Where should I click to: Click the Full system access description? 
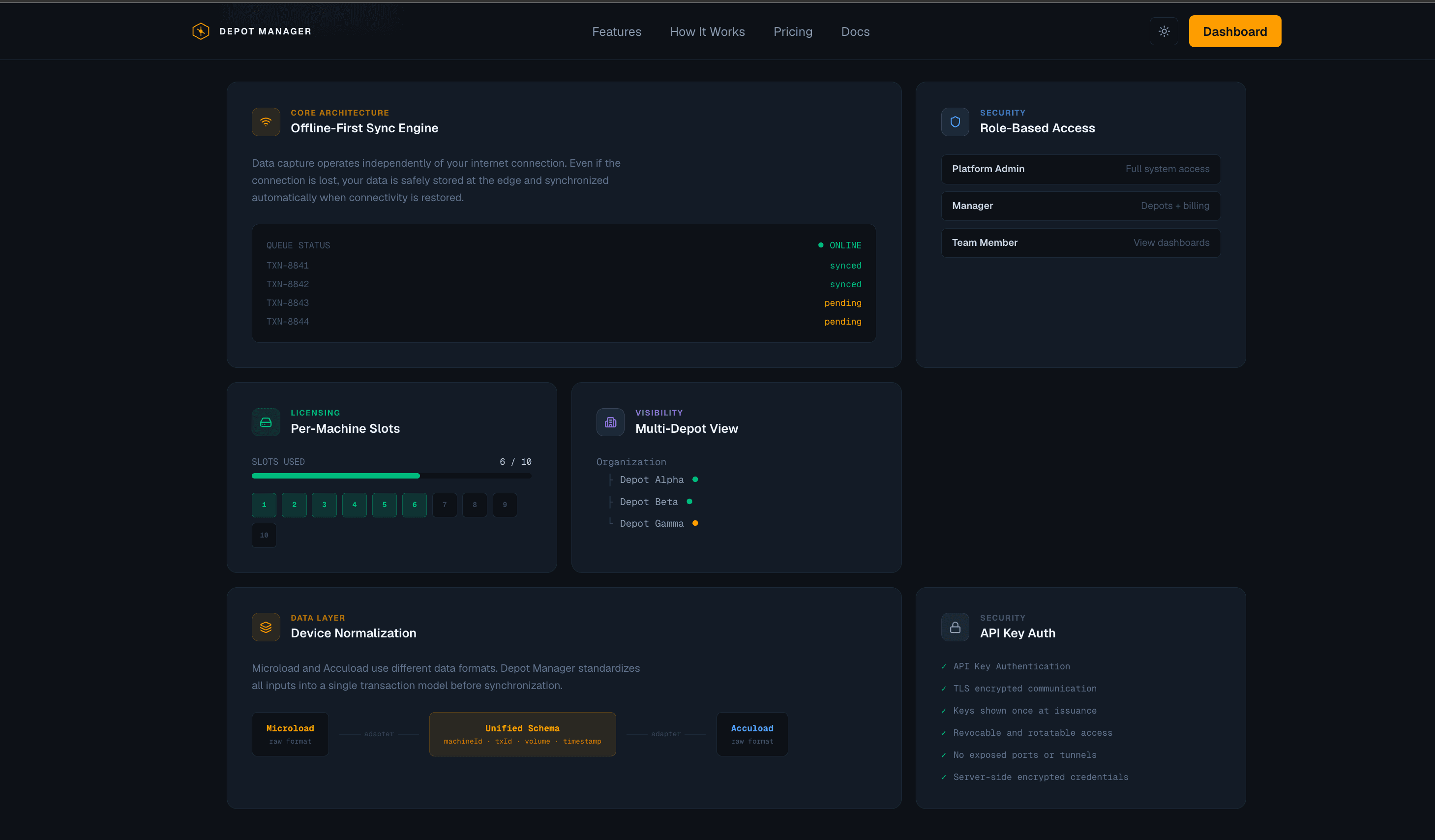[x=1167, y=169]
